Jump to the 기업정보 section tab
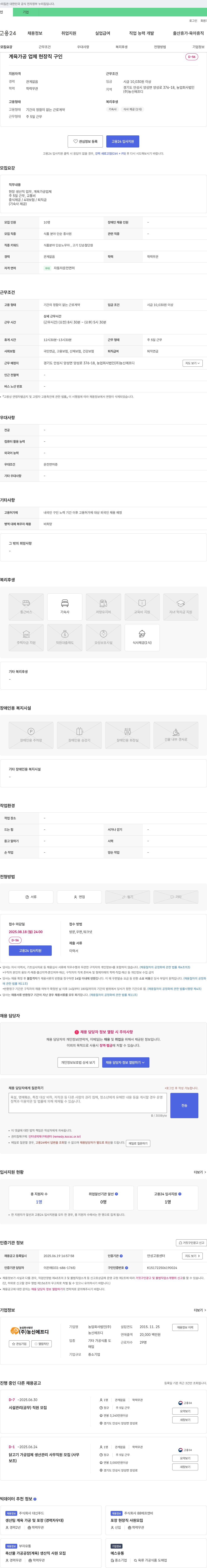This screenshot has height=1568, width=207. 199,47
